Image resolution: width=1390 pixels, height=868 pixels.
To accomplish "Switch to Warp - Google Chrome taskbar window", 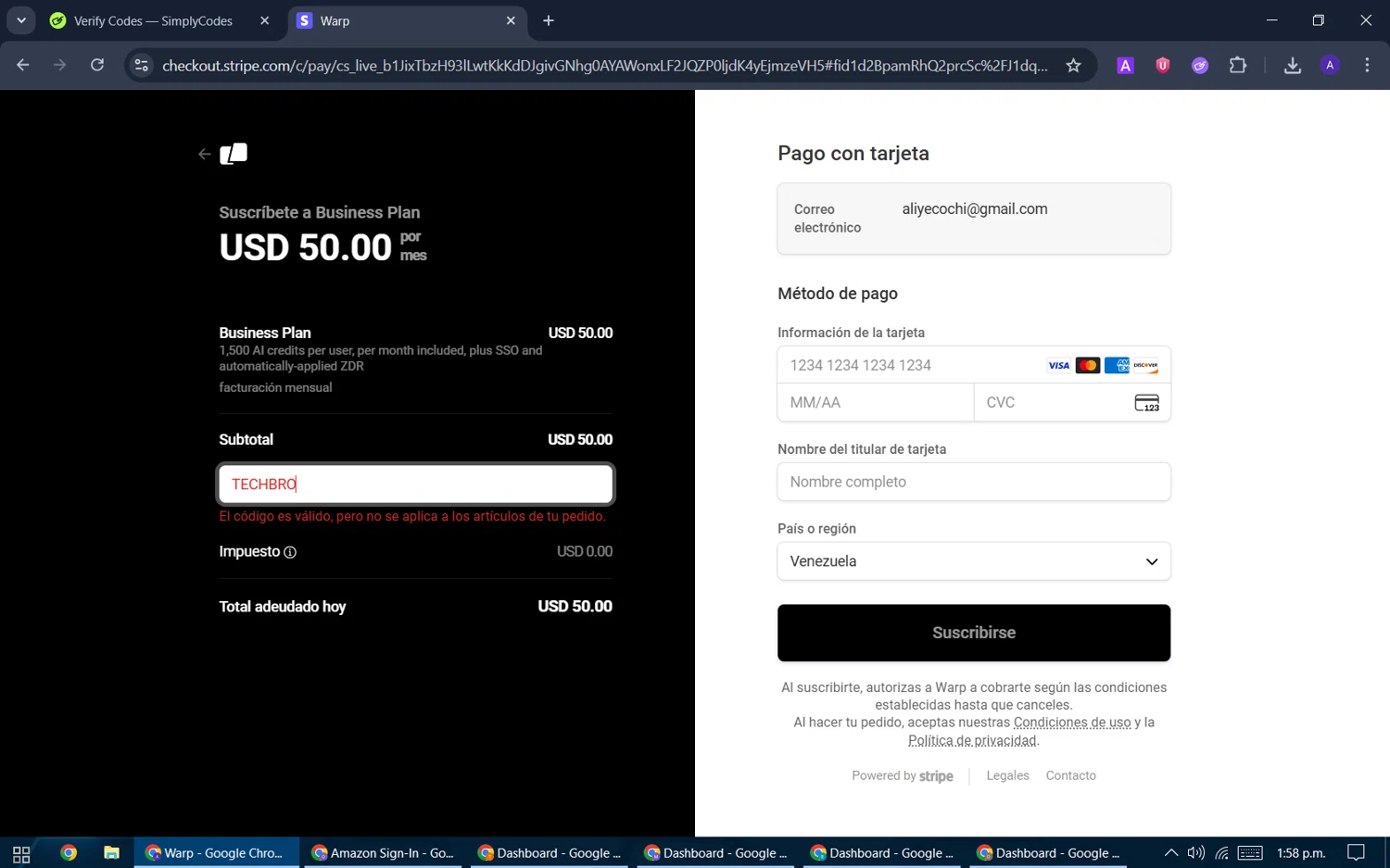I will pos(217,853).
